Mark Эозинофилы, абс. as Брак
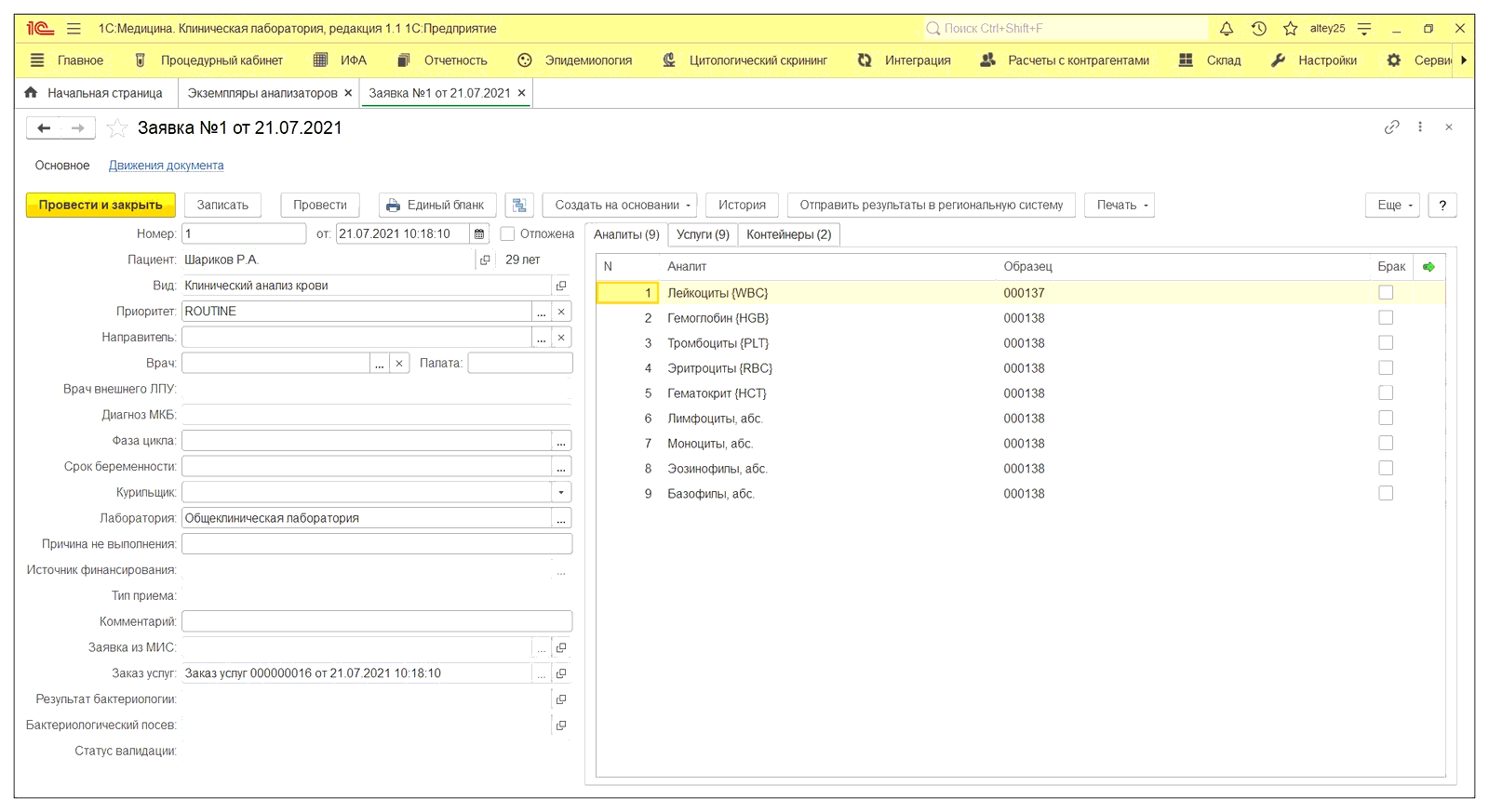 [1386, 469]
